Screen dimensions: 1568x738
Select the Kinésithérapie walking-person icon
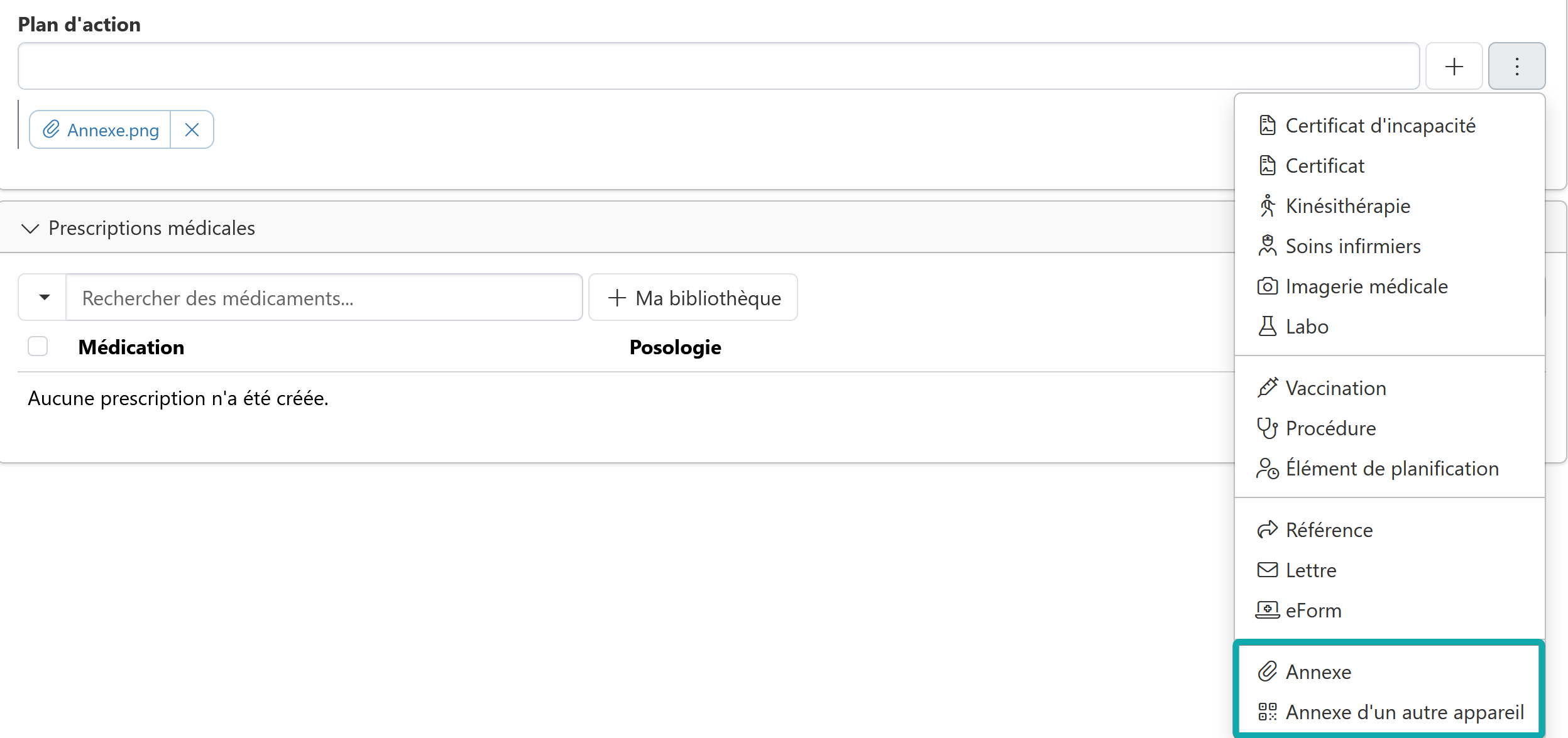point(1267,206)
